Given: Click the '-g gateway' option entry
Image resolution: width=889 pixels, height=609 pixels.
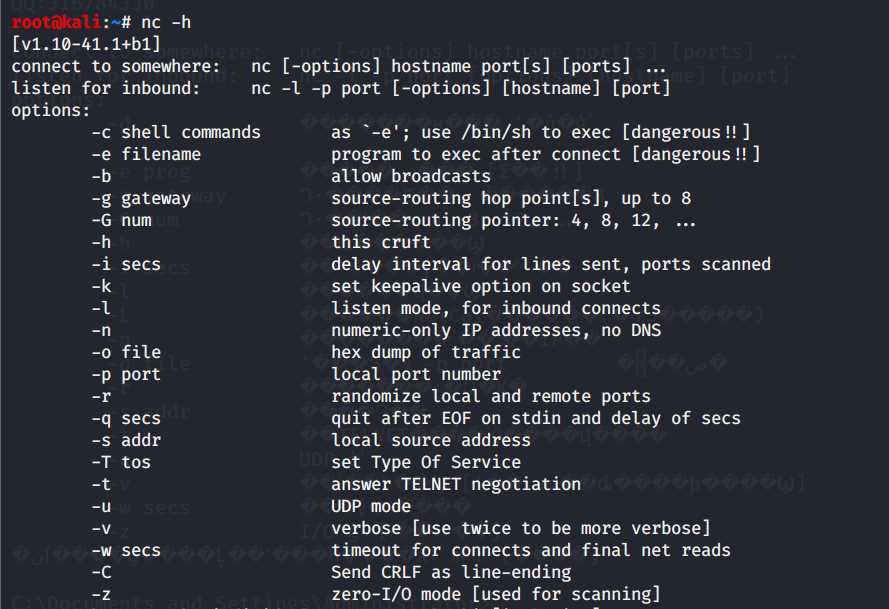Looking at the screenshot, I should click(141, 198).
